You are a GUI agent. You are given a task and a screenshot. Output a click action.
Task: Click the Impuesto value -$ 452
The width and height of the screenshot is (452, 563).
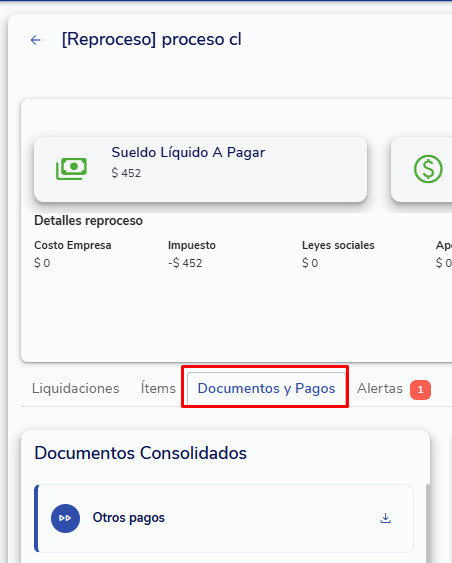point(185,263)
